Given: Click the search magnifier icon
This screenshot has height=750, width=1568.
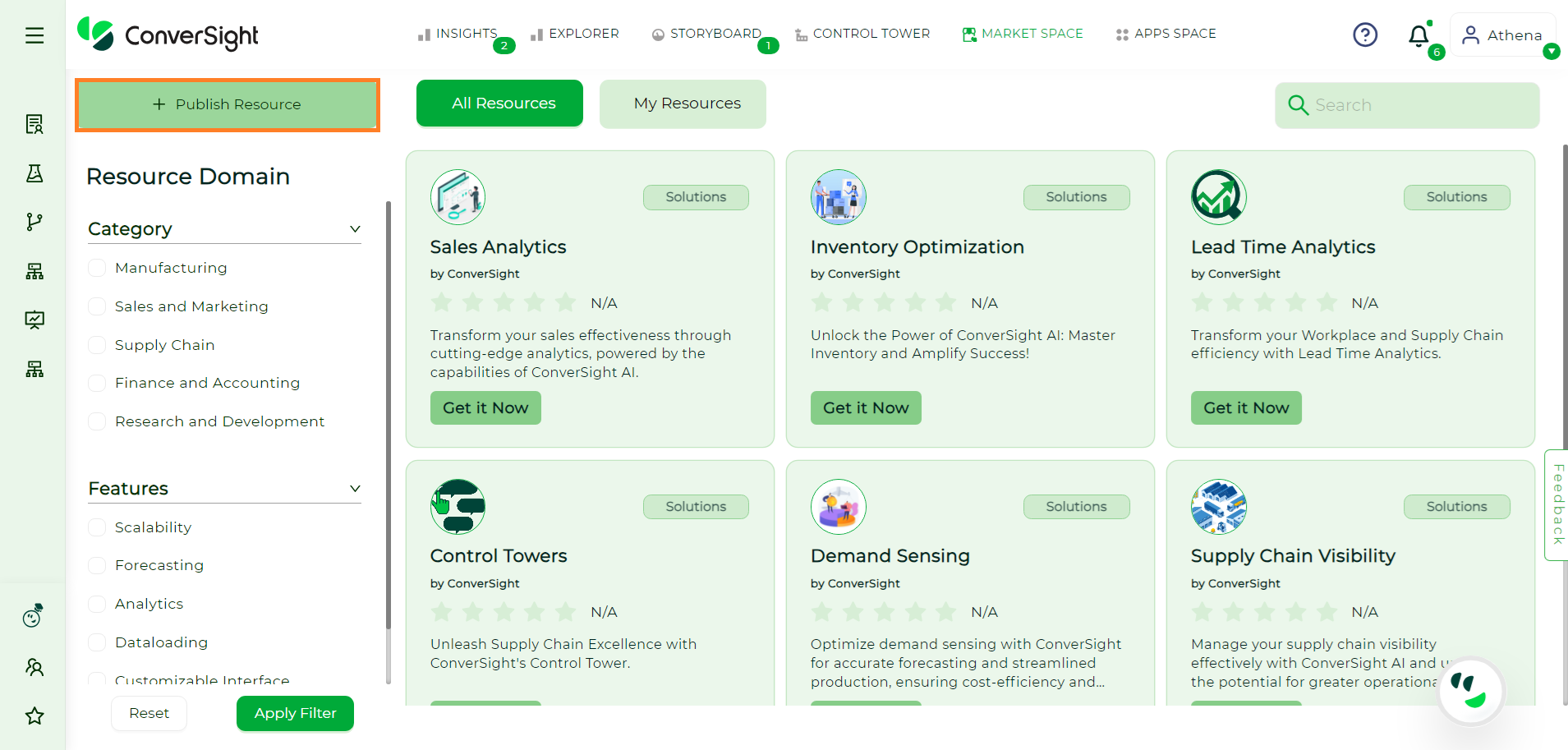Looking at the screenshot, I should (x=1298, y=105).
